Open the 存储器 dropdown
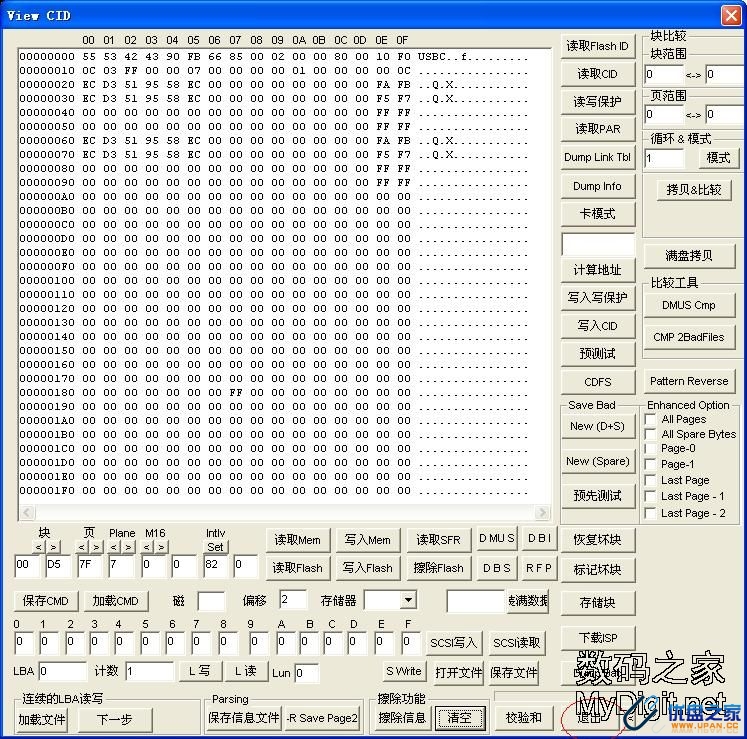Viewport: 747px width, 739px height. [x=408, y=600]
